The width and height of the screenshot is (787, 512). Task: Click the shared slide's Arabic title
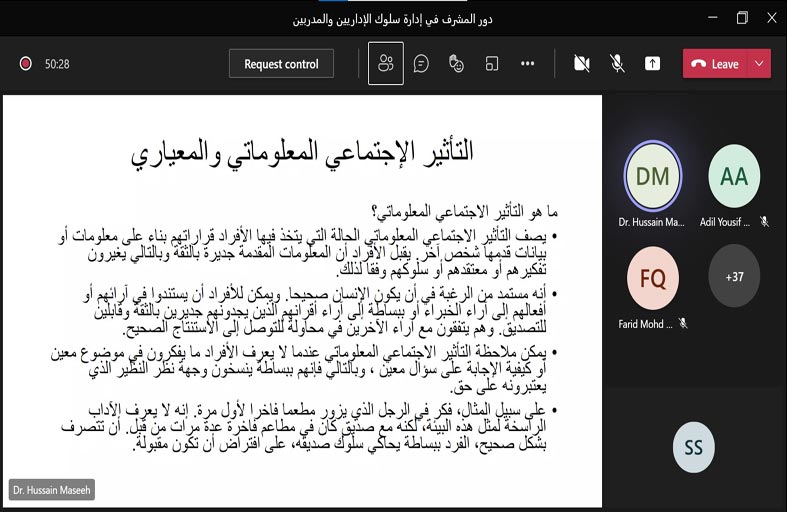(303, 152)
